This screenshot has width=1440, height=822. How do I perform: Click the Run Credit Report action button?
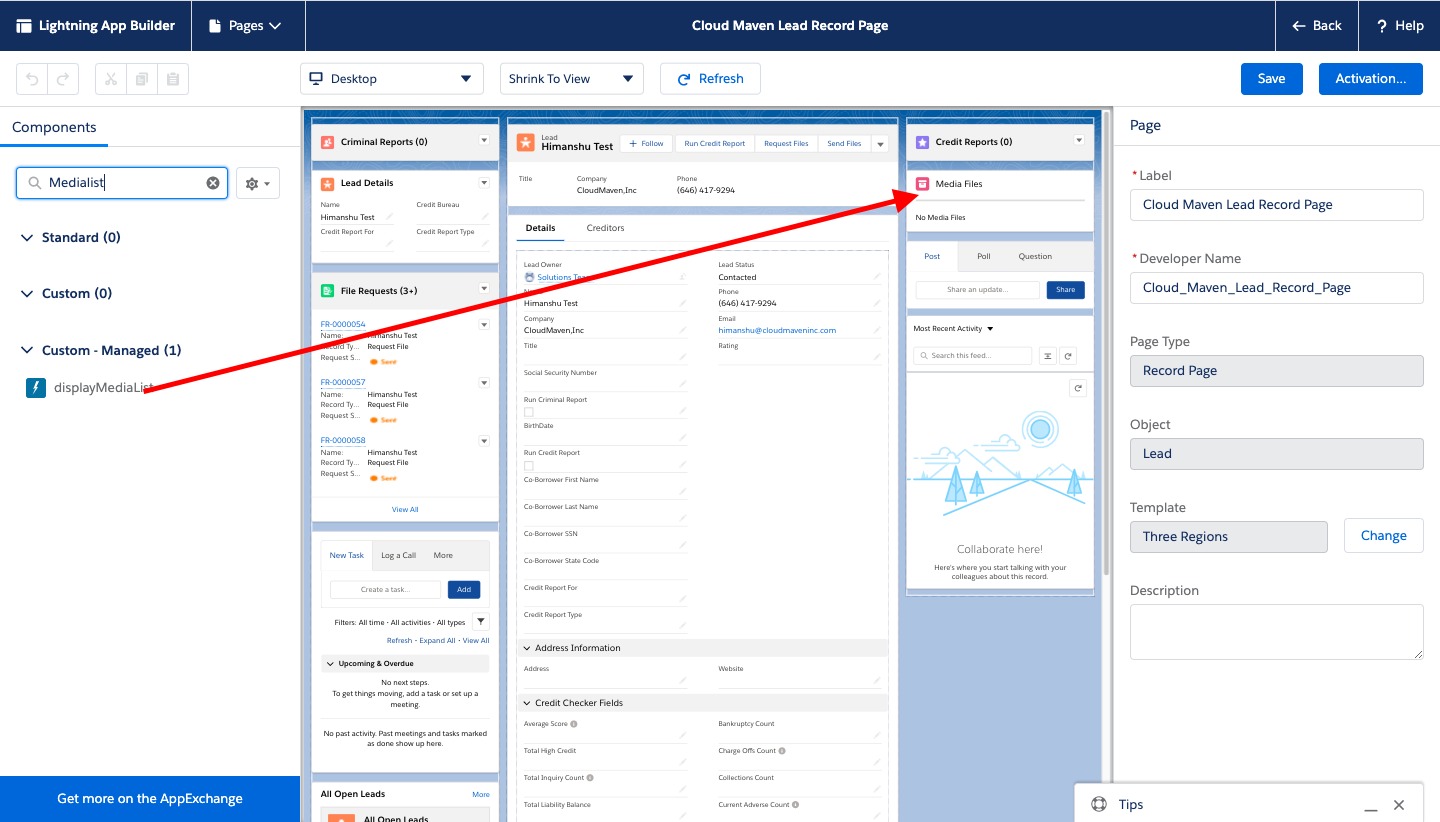pyautogui.click(x=715, y=144)
